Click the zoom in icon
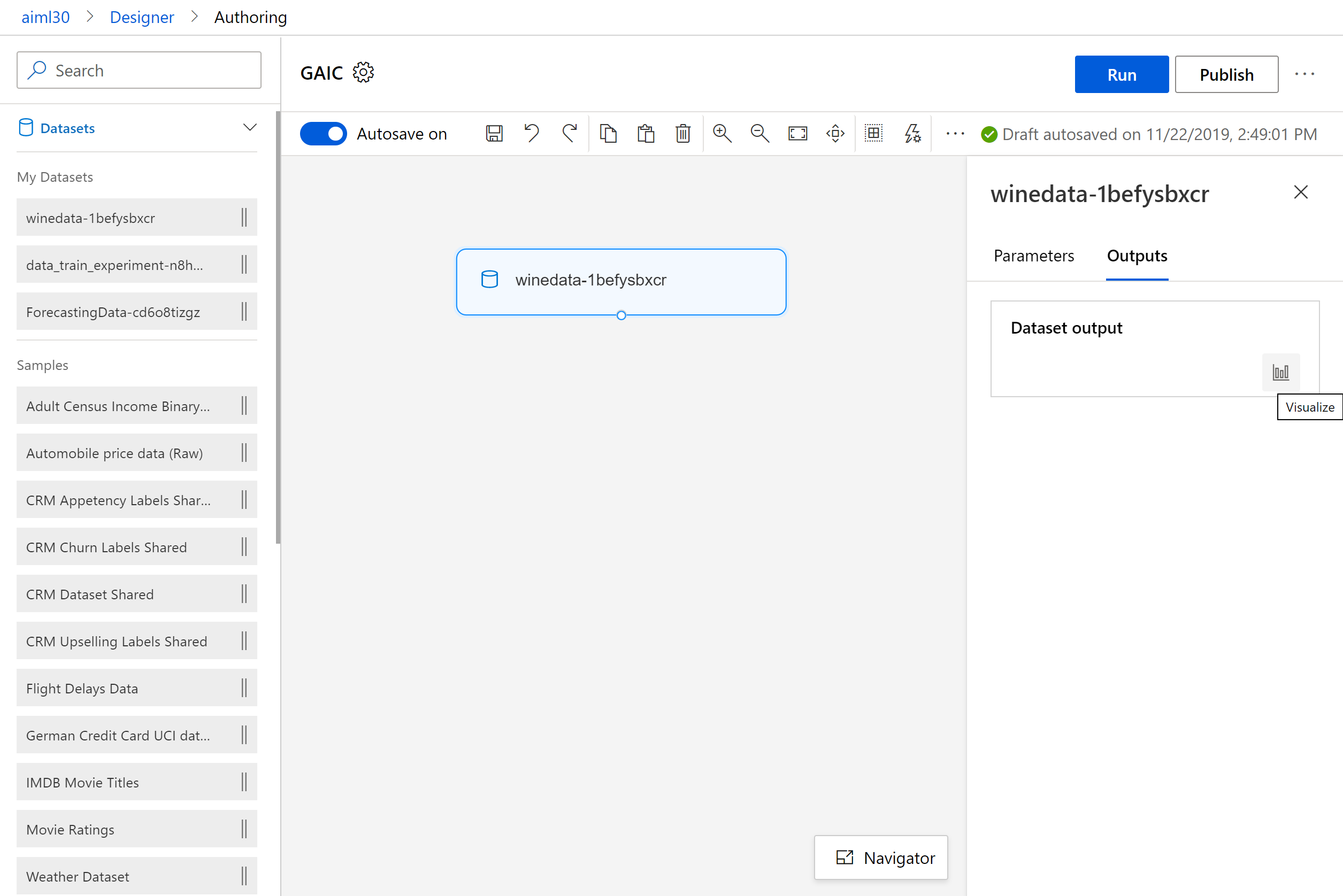 722,133
